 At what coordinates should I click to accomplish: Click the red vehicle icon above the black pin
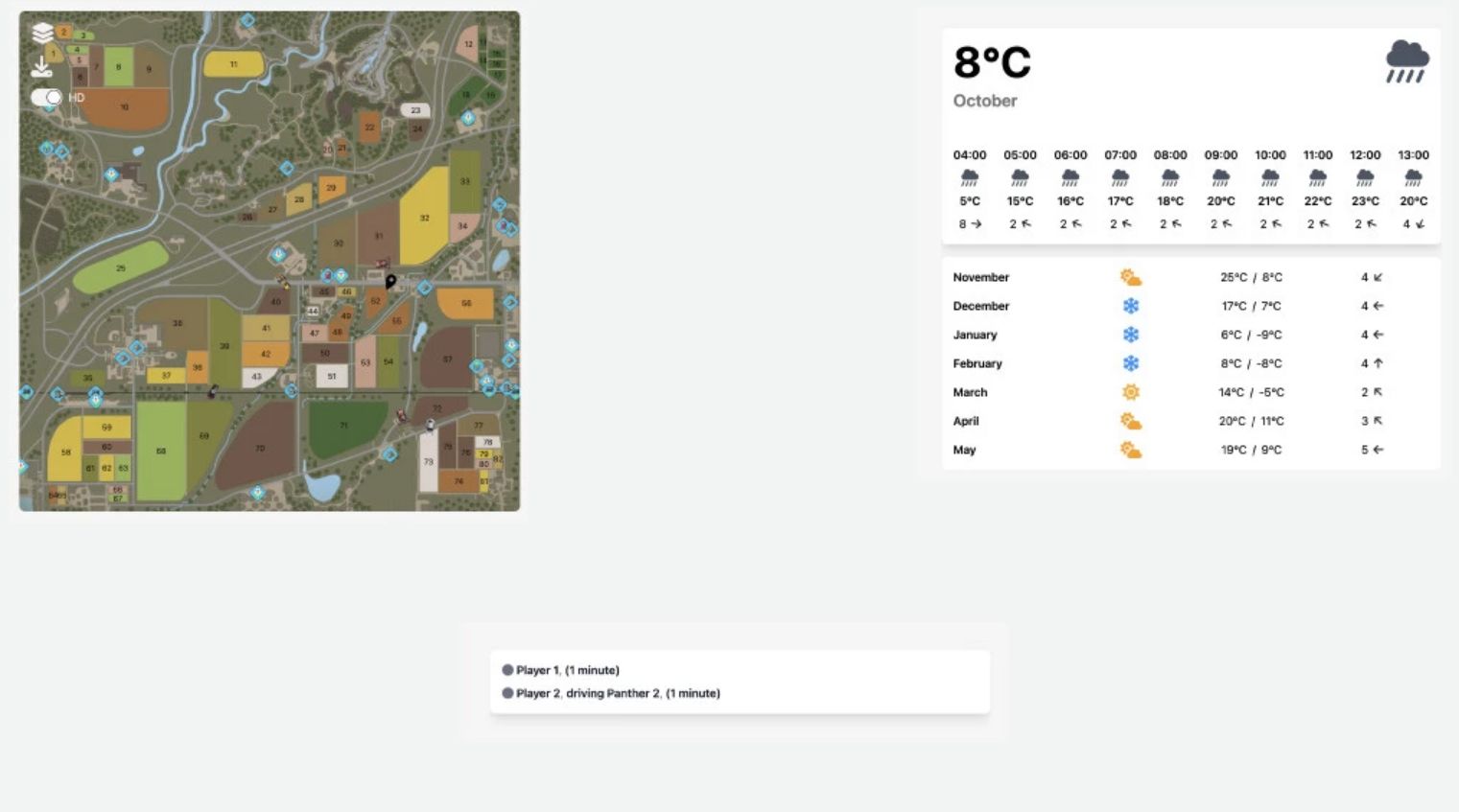pyautogui.click(x=382, y=264)
